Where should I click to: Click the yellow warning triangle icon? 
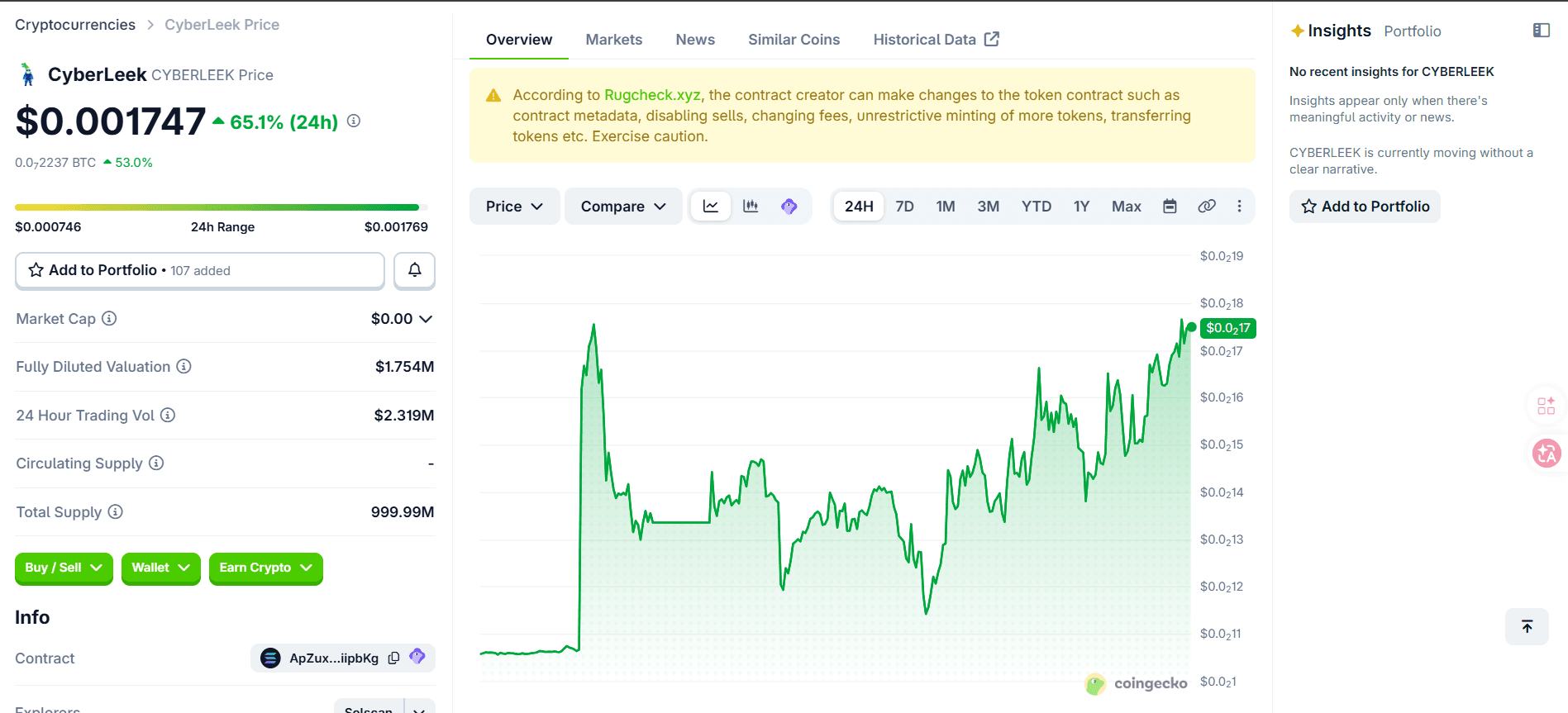493,95
